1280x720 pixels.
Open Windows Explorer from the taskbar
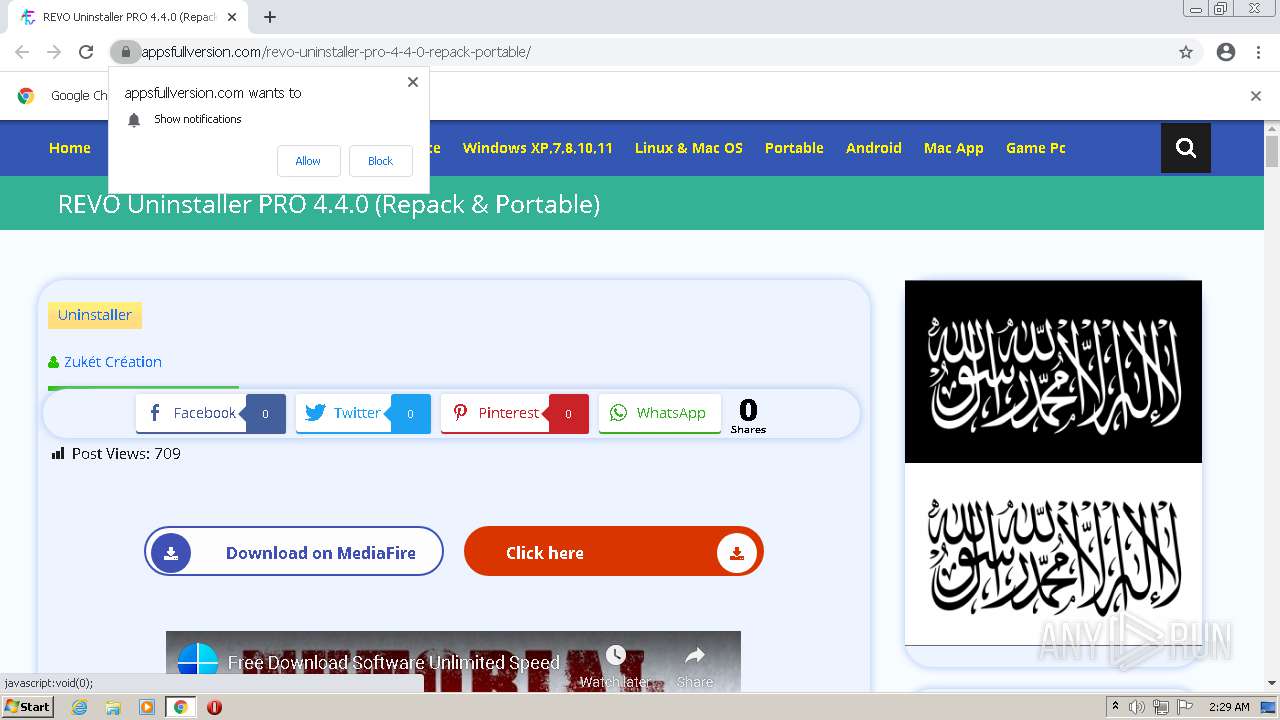pos(113,707)
